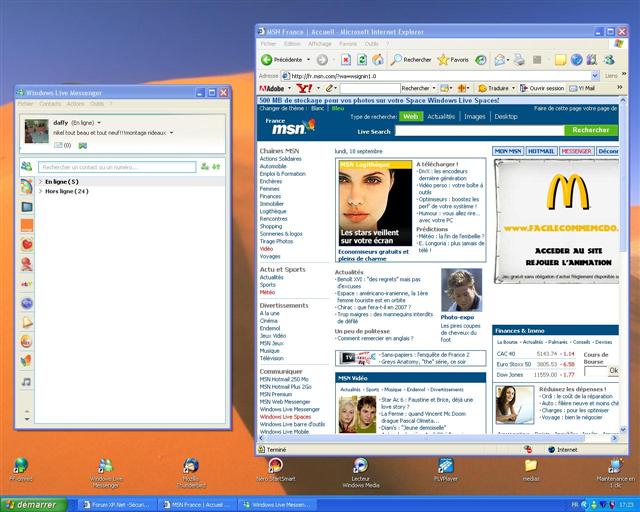Click the green Spaces icon beside inbox count

83,145
